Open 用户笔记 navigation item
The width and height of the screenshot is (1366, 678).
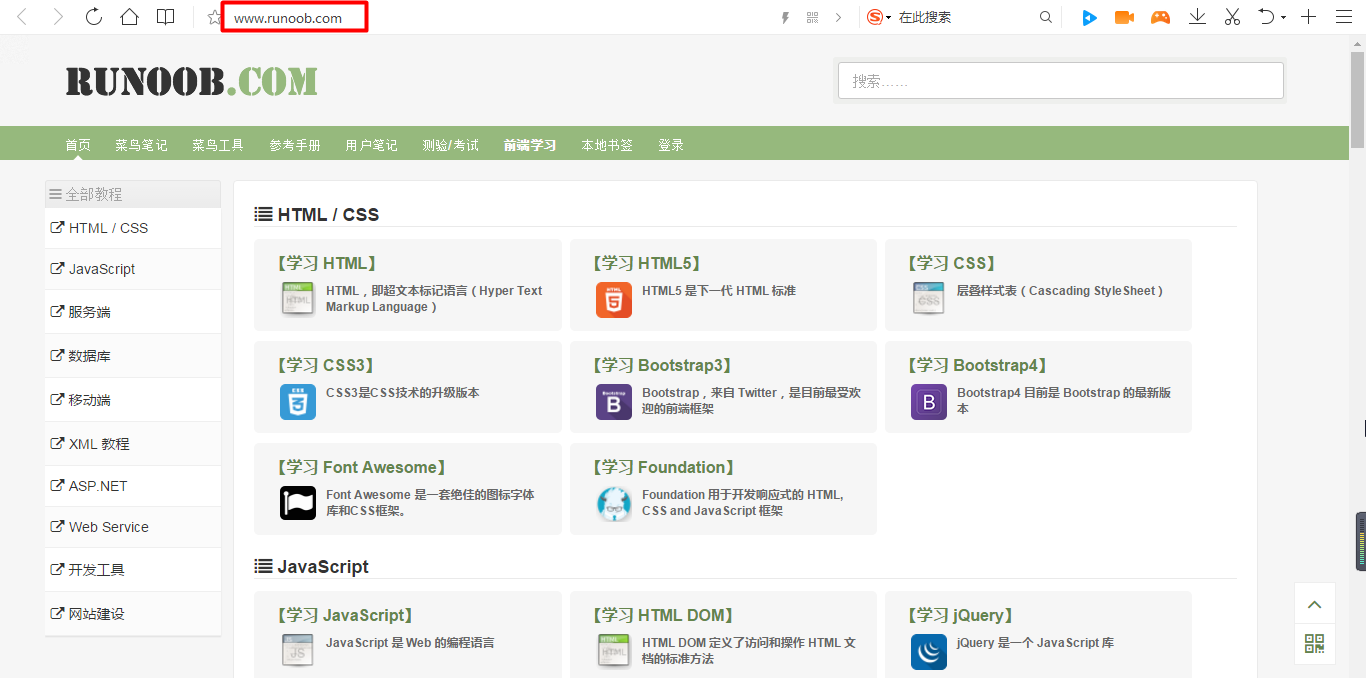(x=371, y=145)
